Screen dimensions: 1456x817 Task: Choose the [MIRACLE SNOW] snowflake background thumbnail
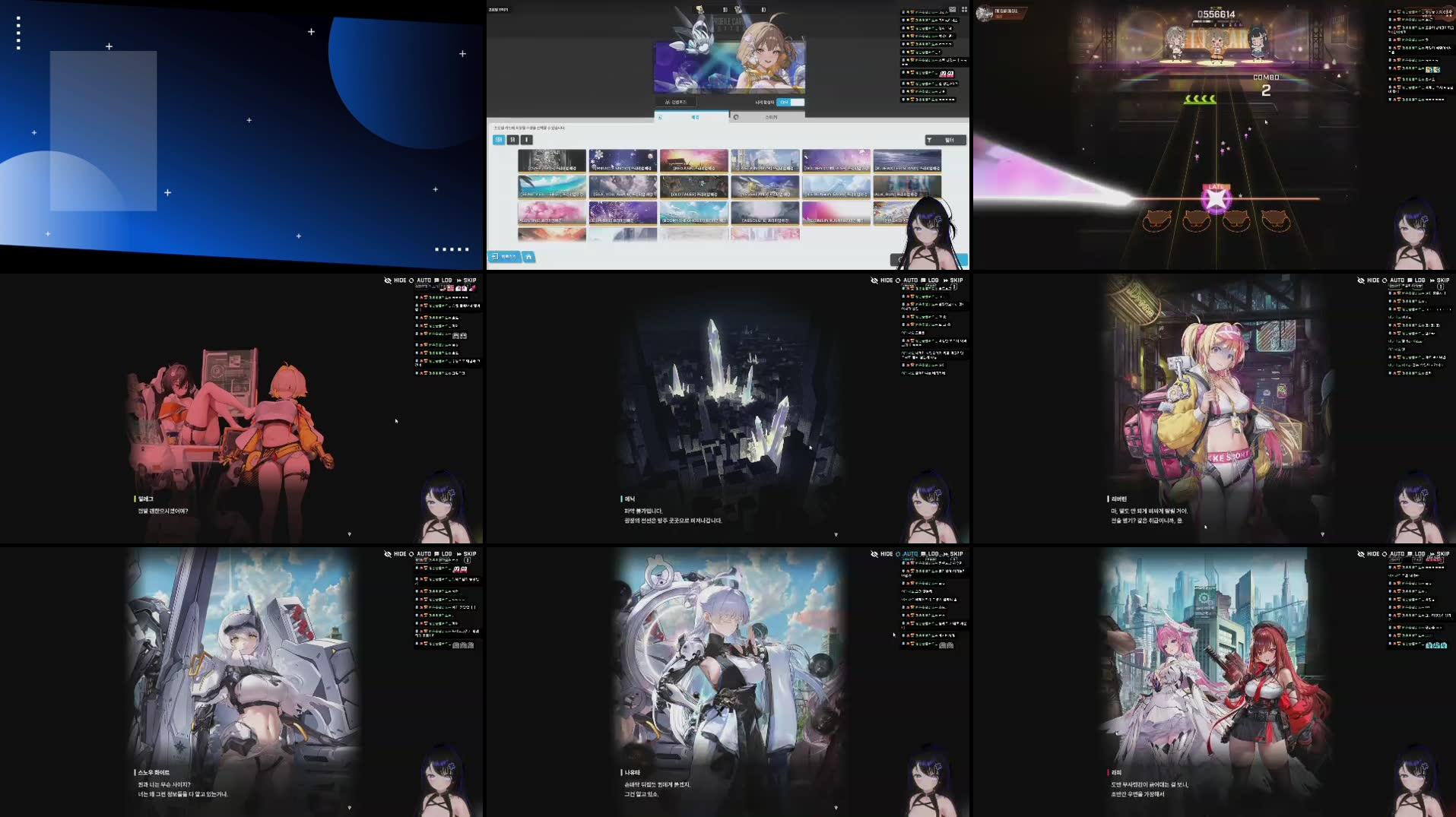(623, 160)
